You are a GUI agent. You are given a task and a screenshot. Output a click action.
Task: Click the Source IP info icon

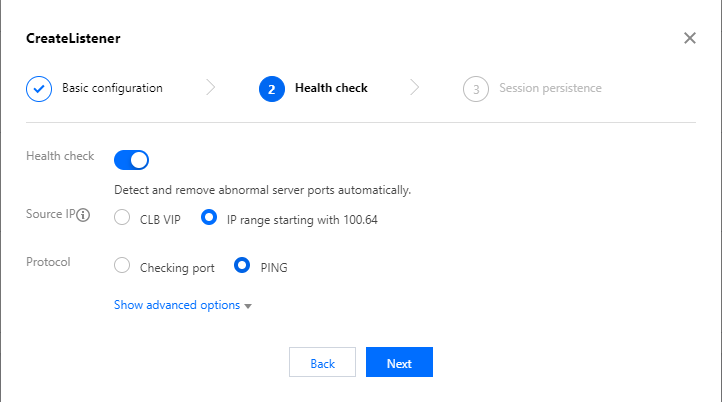(84, 215)
